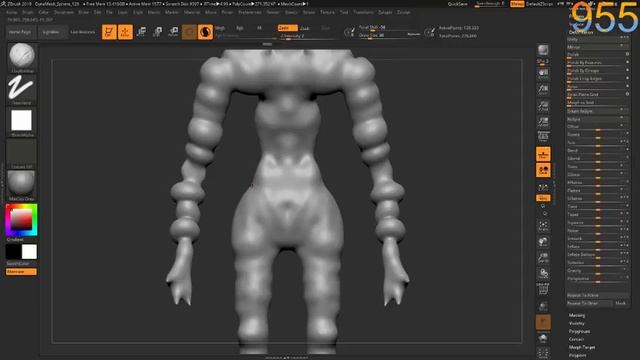The image size is (640, 360).
Task: Expand the Contact section
Action: tap(576, 339)
